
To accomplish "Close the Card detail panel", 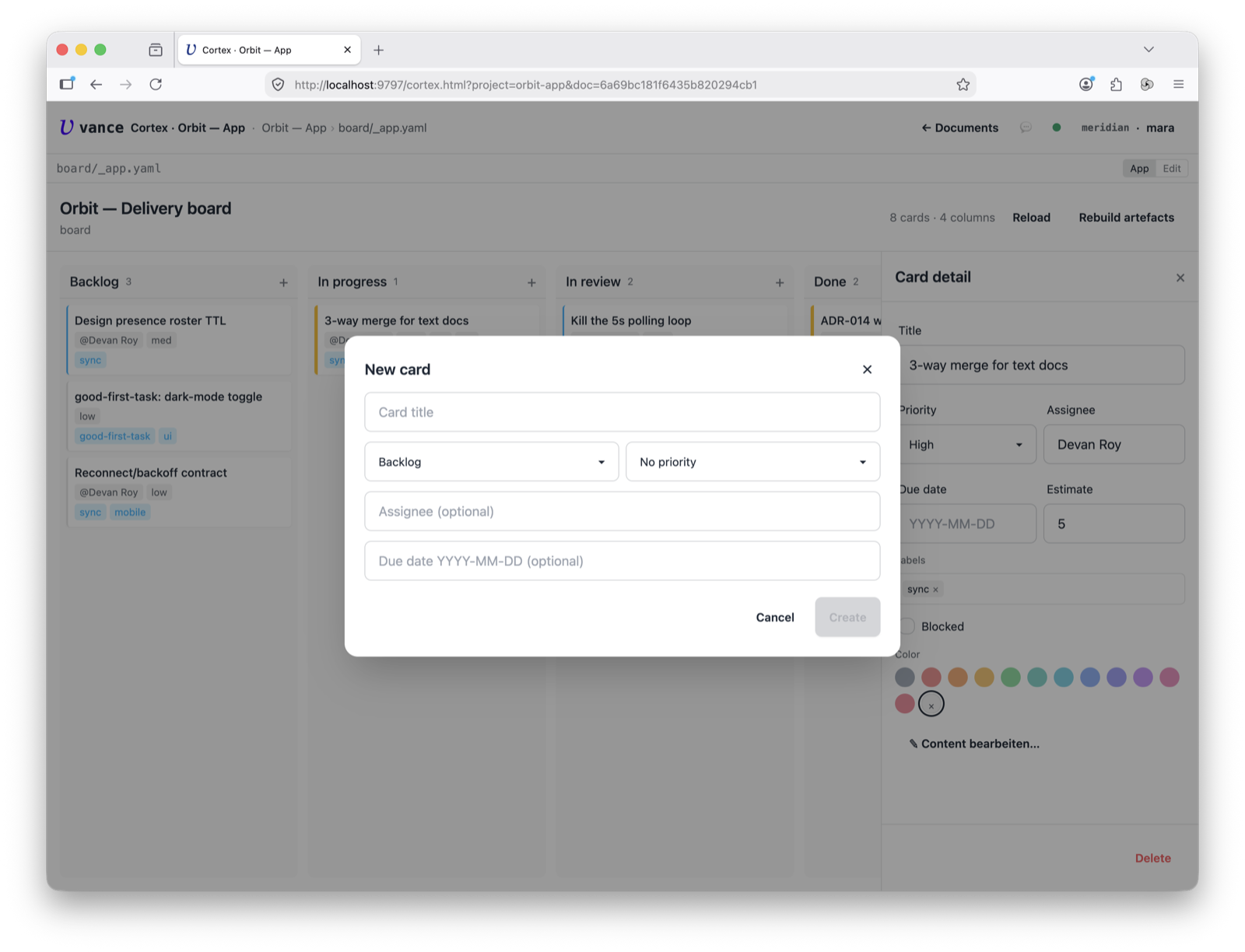I will (1180, 278).
